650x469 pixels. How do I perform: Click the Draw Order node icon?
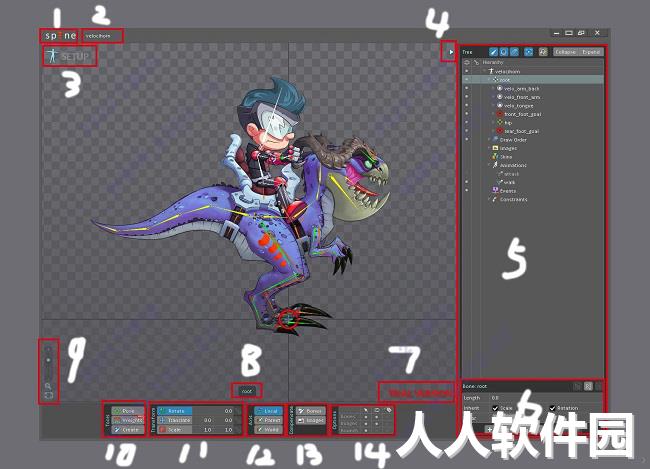click(495, 139)
